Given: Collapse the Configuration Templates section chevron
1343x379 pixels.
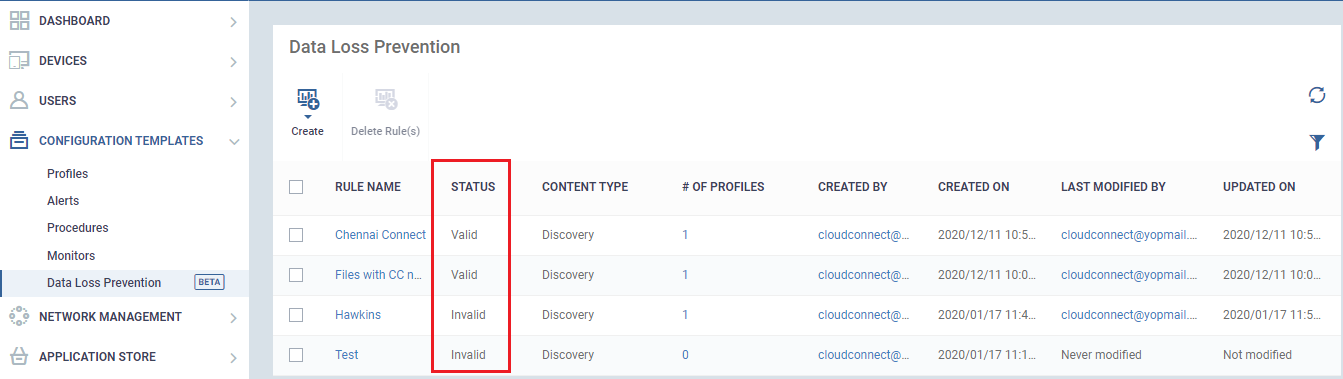Looking at the screenshot, I should [x=233, y=142].
